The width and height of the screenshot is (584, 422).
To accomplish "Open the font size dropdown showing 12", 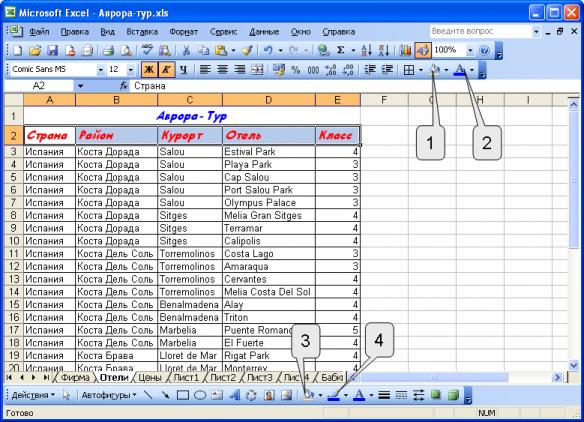I will (x=131, y=70).
